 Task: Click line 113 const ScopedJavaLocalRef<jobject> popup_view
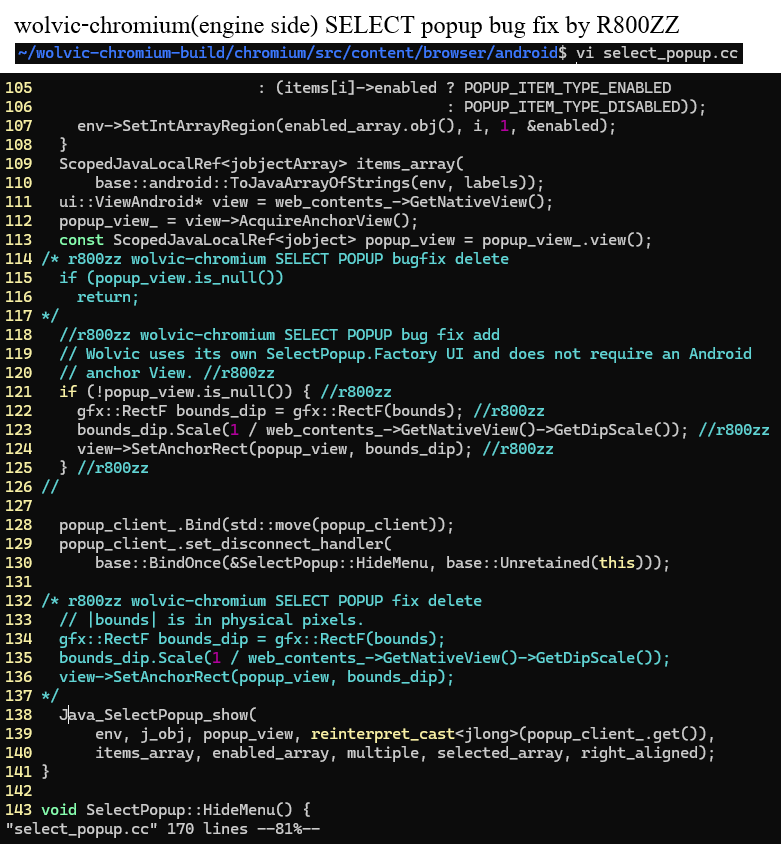click(355, 240)
